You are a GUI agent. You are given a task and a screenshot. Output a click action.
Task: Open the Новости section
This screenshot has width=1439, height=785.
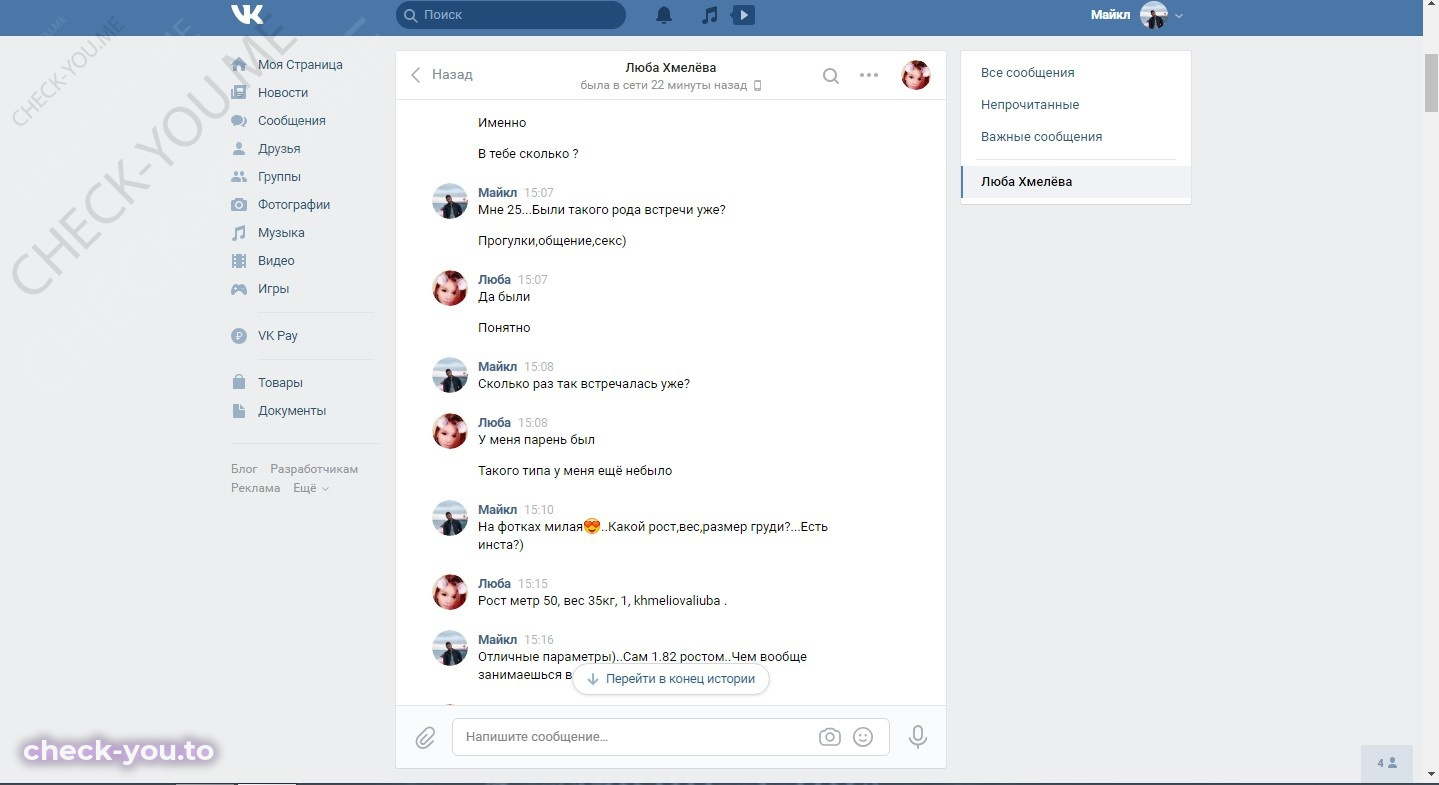[x=283, y=93]
